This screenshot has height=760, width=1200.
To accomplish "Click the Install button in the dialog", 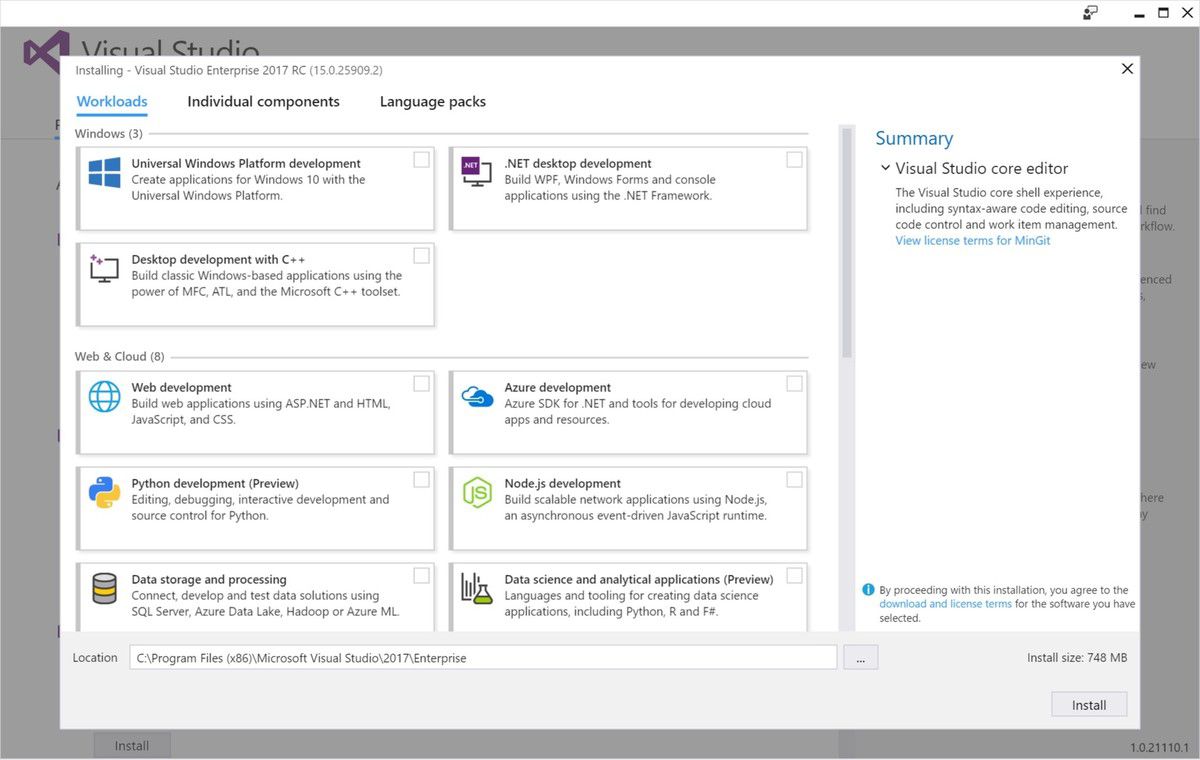I will click(1089, 705).
